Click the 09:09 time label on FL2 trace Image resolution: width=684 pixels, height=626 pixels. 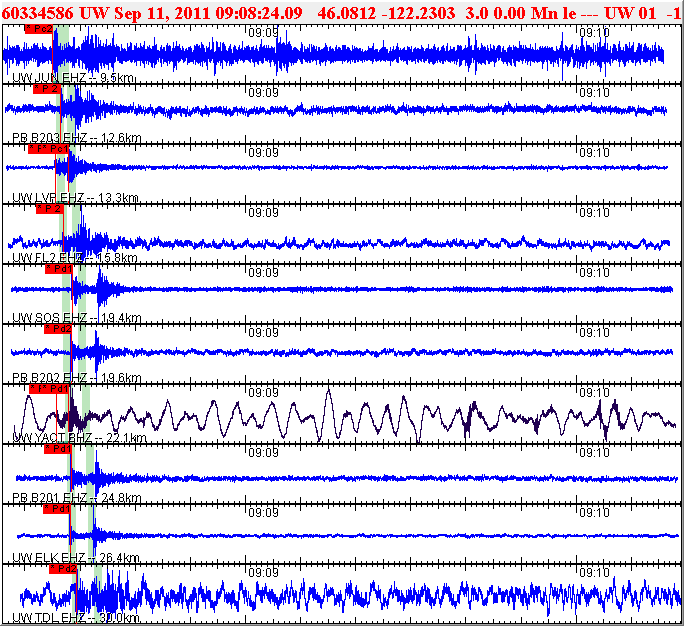coord(263,212)
